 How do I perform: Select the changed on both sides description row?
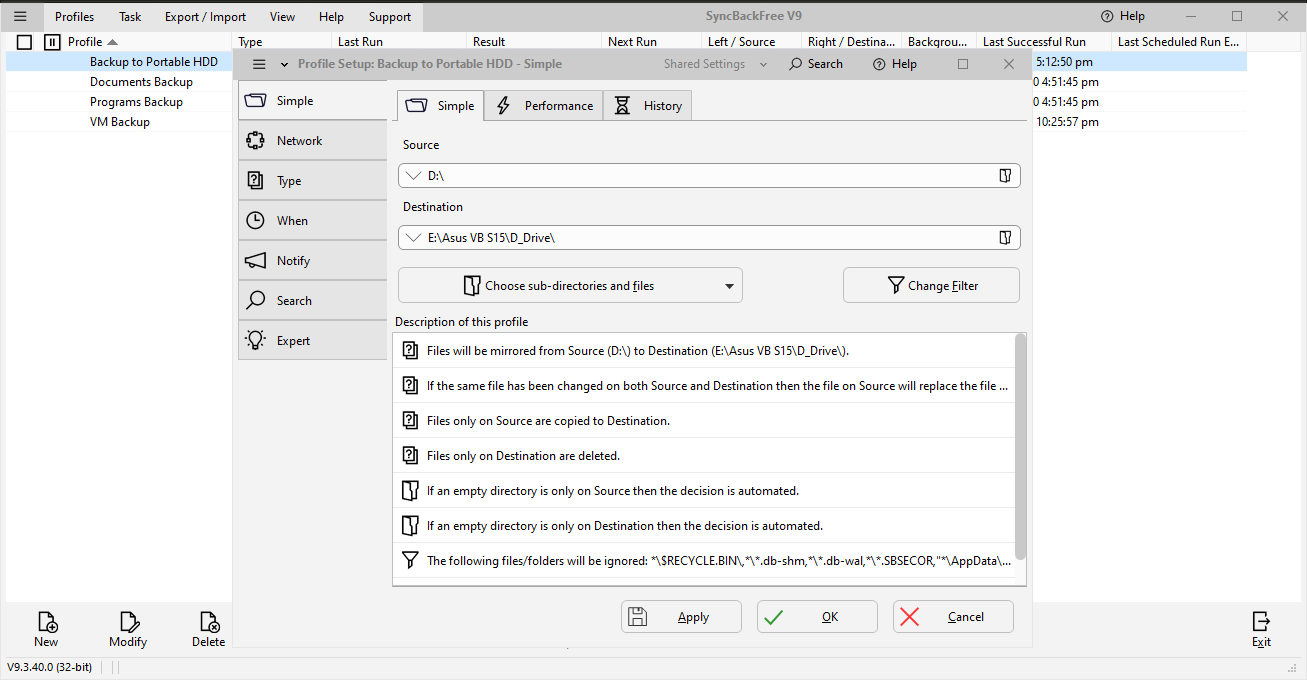[x=704, y=386]
